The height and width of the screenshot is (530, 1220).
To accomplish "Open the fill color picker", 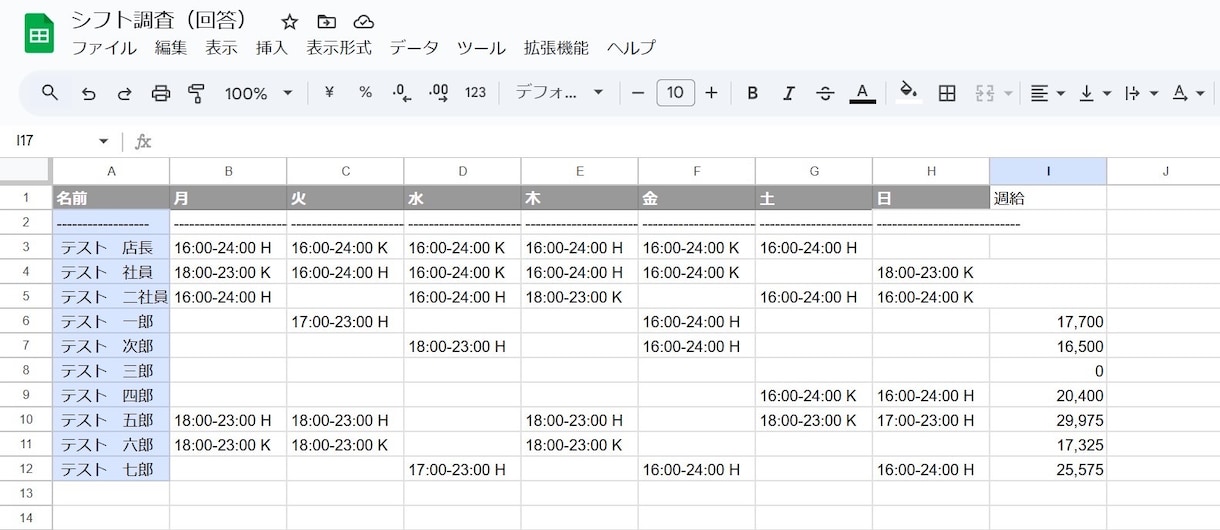I will pos(908,93).
